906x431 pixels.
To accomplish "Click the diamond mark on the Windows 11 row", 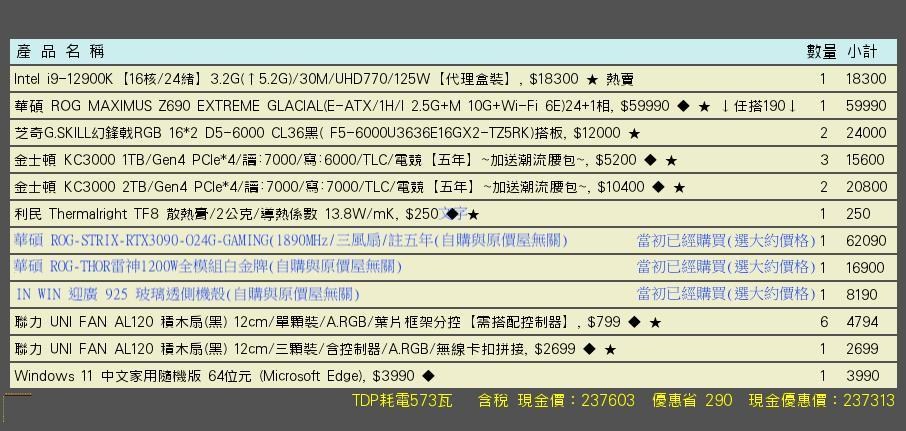I will point(428,376).
